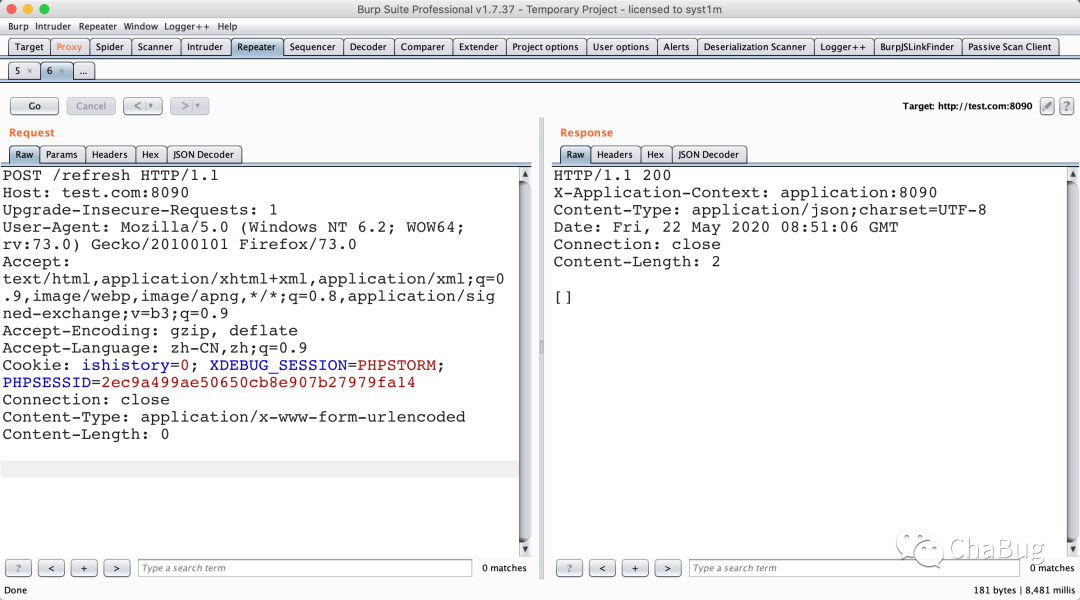Open the Comparer tool tab
This screenshot has width=1080, height=600.
click(423, 47)
